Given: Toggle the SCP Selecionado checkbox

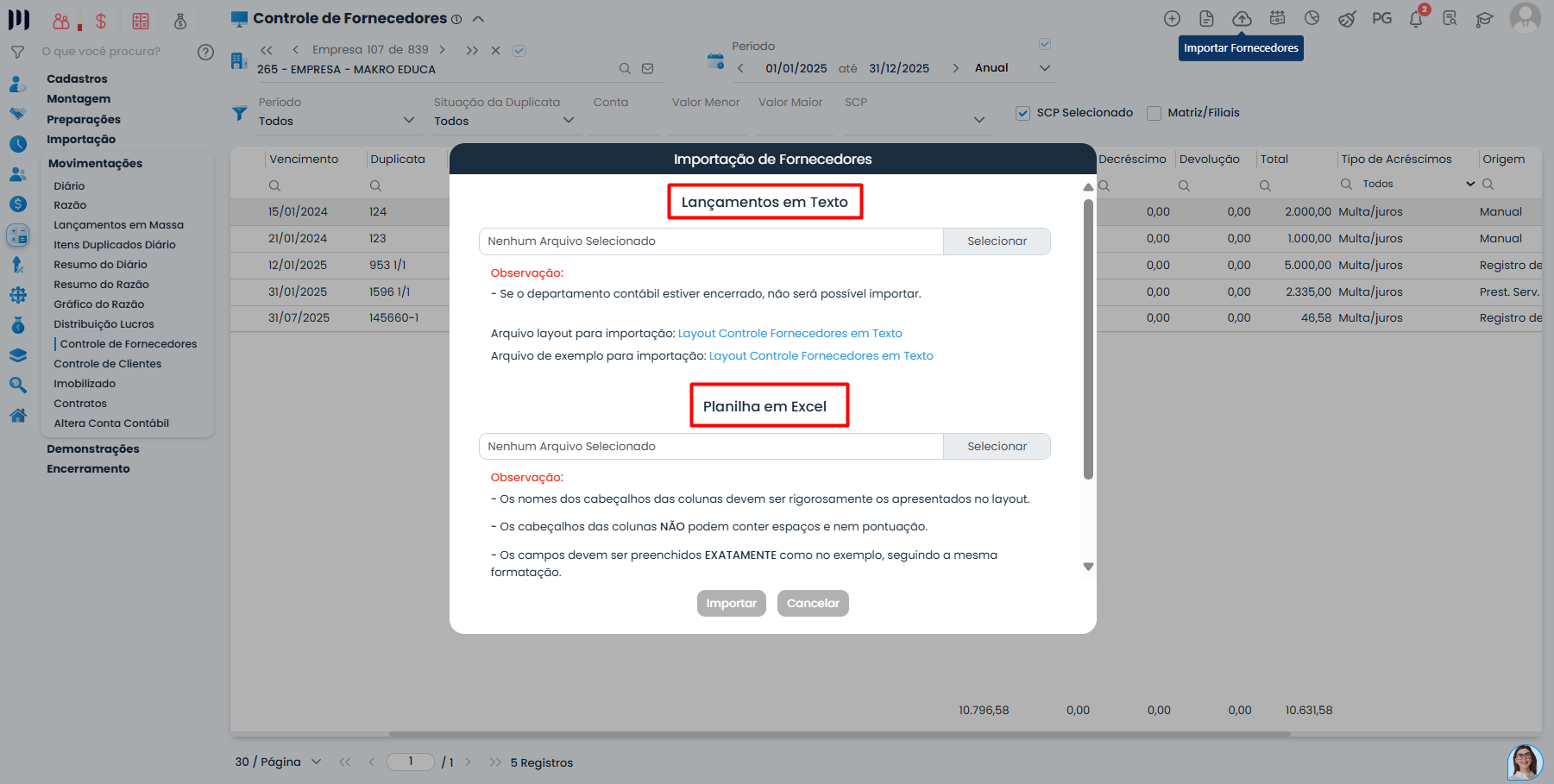Looking at the screenshot, I should [x=1022, y=113].
